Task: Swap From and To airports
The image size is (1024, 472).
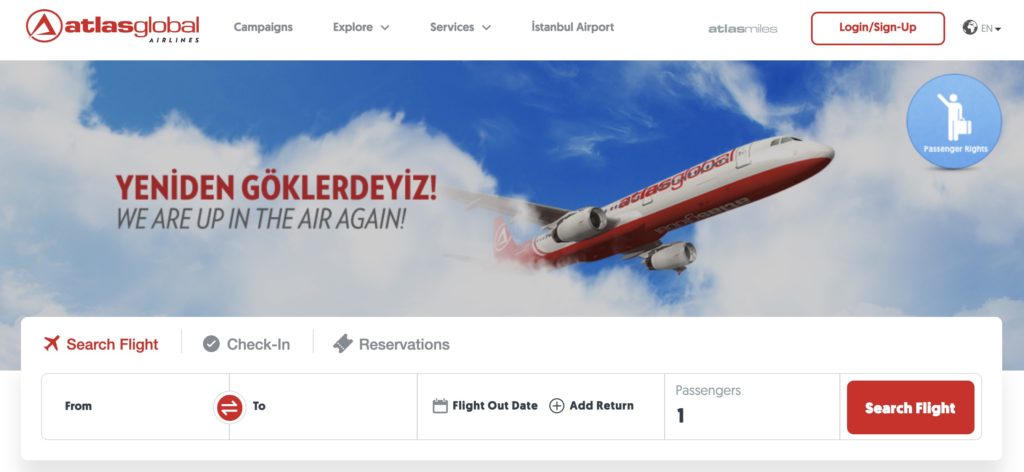Action: pyautogui.click(x=229, y=408)
